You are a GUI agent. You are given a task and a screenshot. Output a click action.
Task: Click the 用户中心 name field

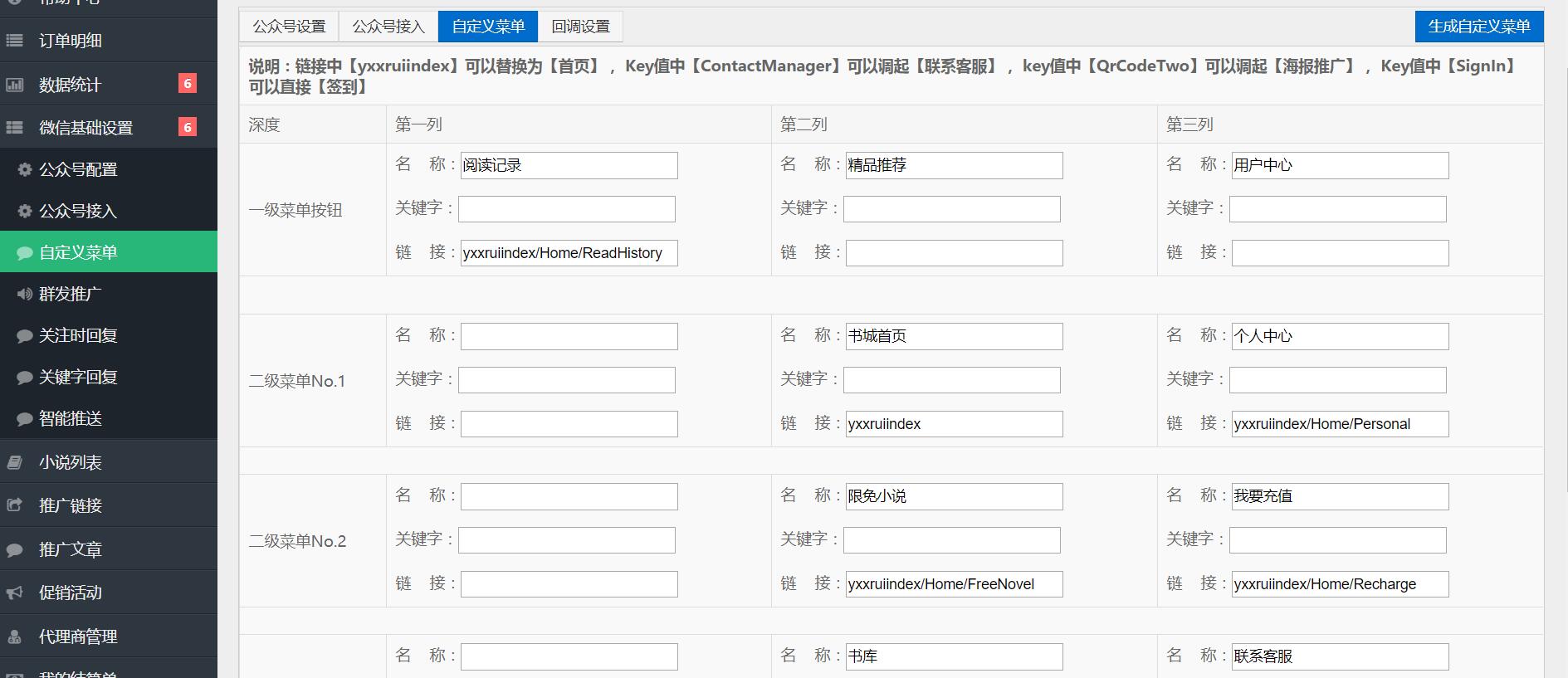click(1341, 165)
